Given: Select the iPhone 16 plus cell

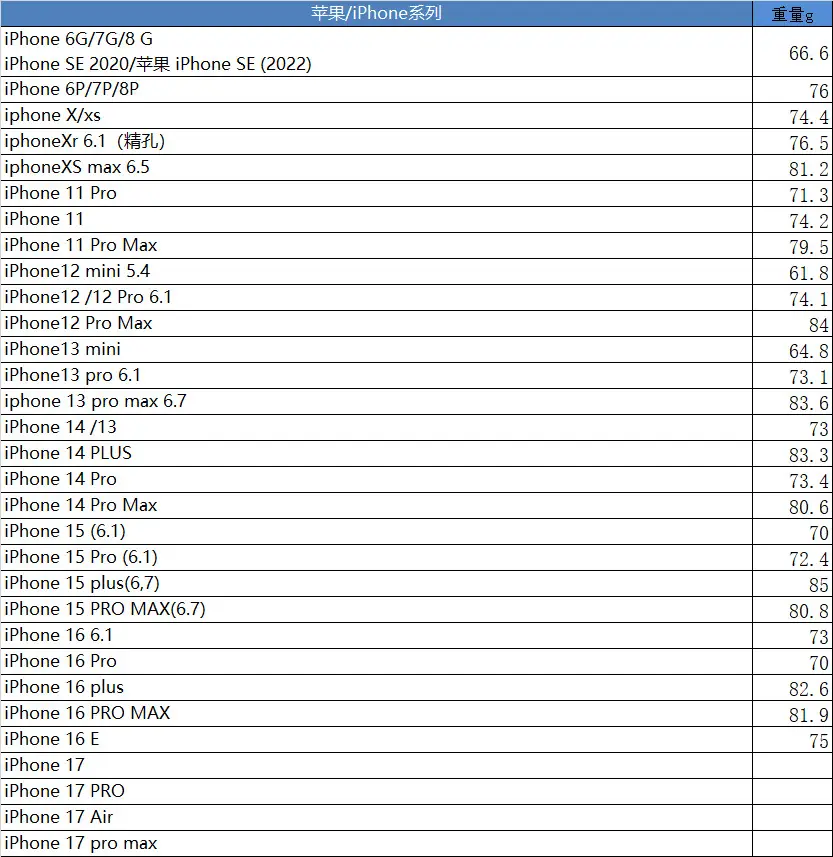Looking at the screenshot, I should point(376,688).
